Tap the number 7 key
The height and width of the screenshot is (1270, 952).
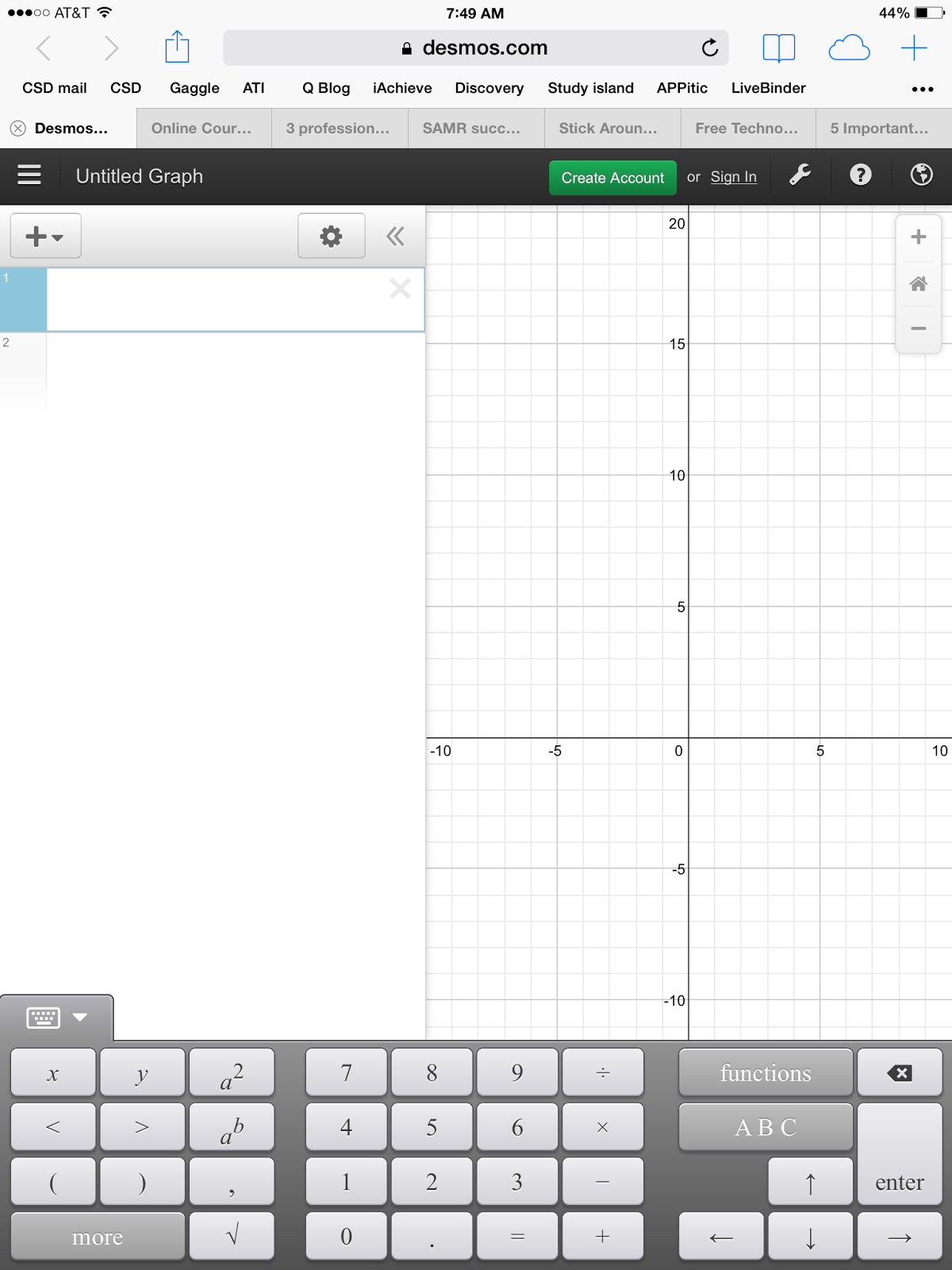coord(347,1073)
